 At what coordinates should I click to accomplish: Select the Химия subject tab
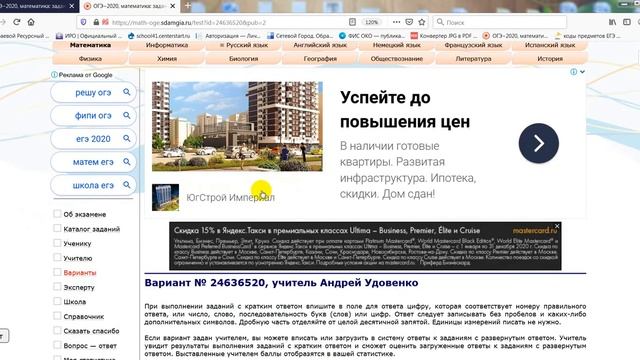click(x=167, y=59)
